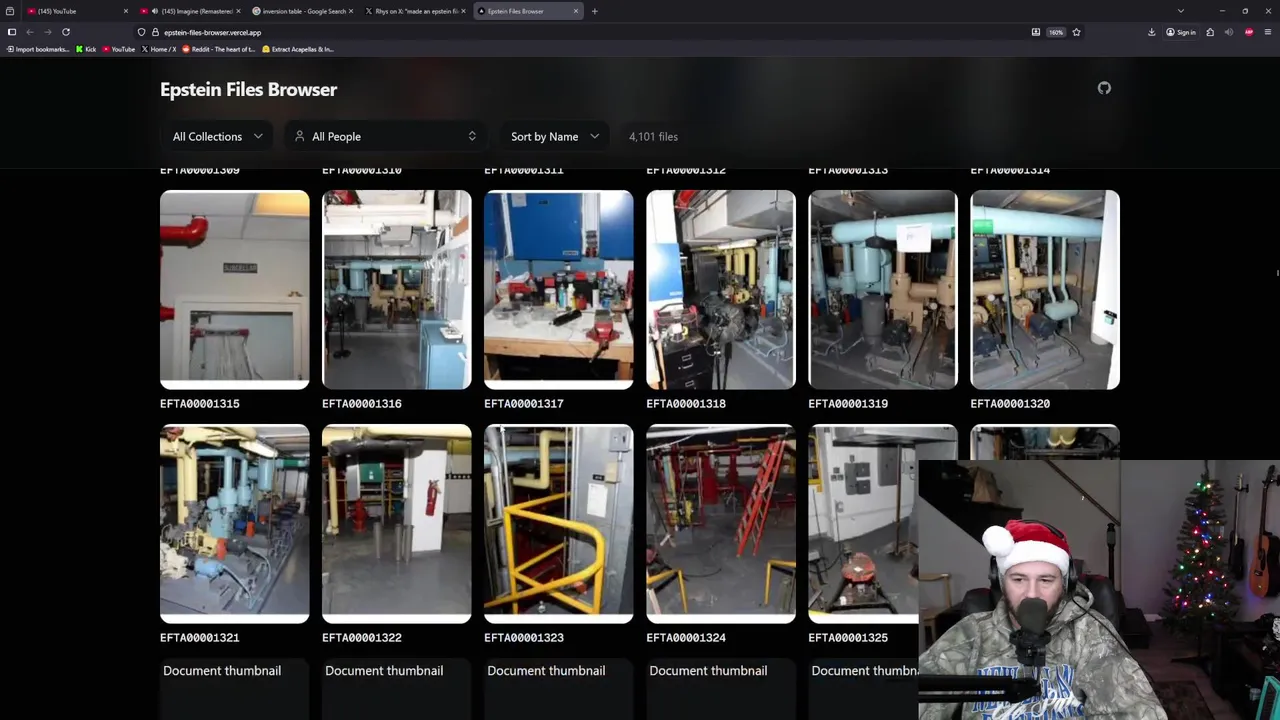
Task: Click the Sort by Name chevron arrow
Action: (x=594, y=136)
